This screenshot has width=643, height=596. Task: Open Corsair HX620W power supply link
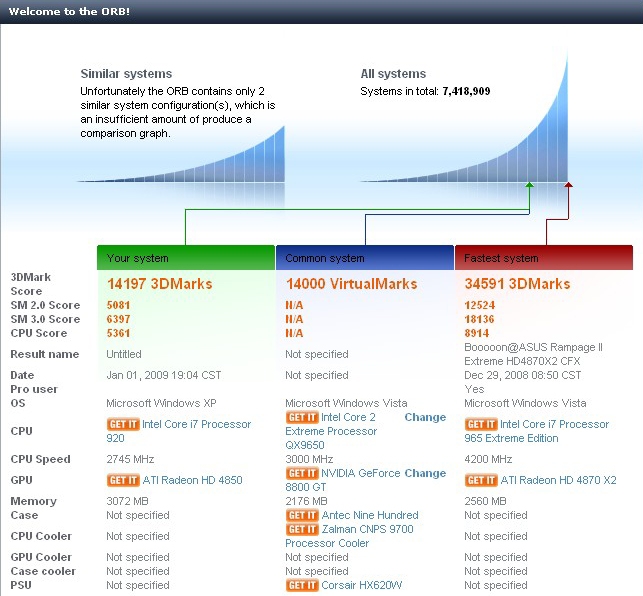tap(361, 585)
